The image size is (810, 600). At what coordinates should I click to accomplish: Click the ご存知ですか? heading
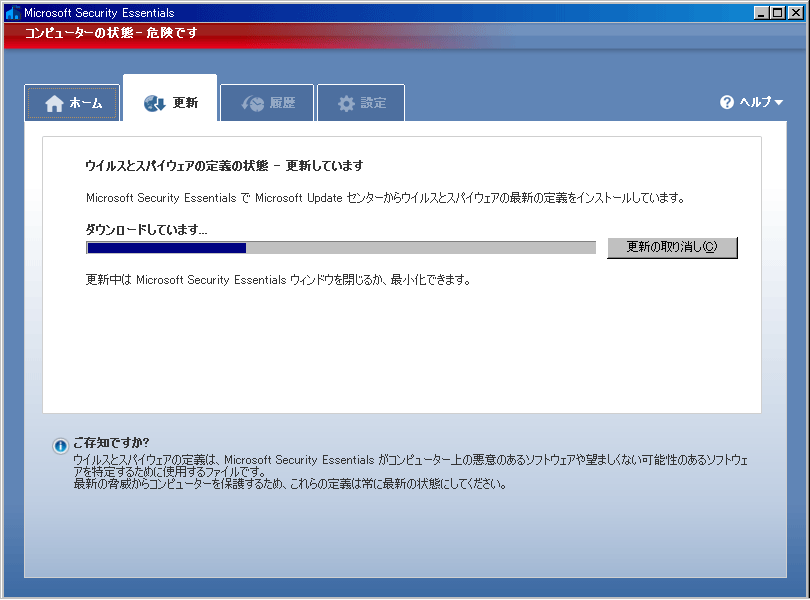[x=111, y=442]
